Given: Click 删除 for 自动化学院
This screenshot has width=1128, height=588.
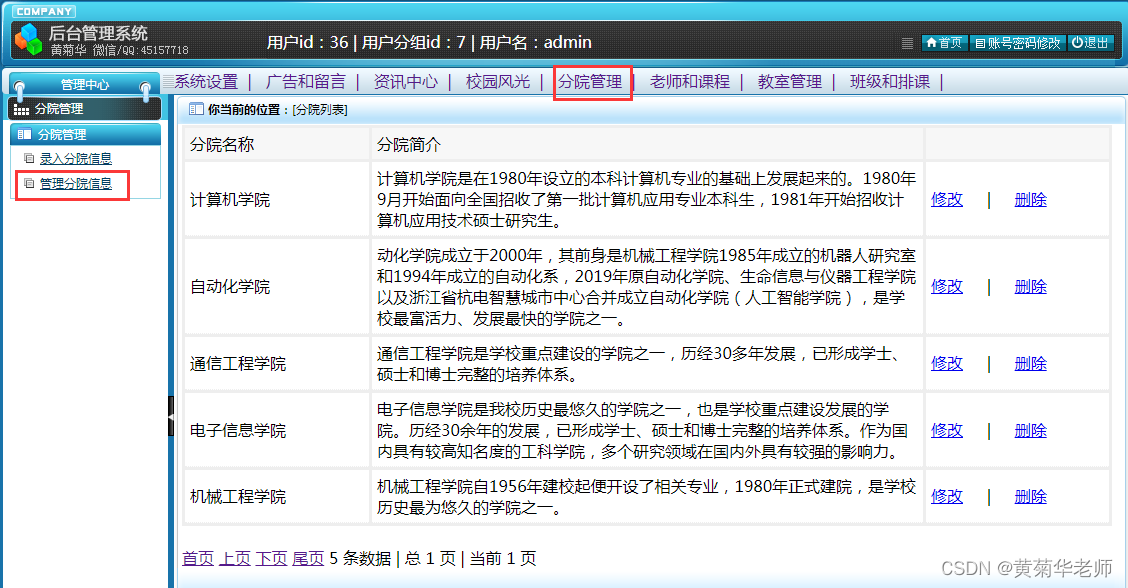Looking at the screenshot, I should (1030, 286).
